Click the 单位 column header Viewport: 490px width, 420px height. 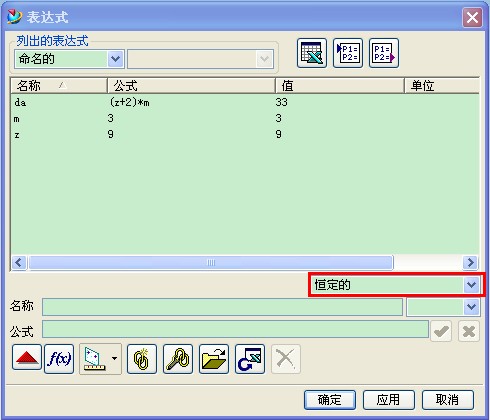(442, 86)
